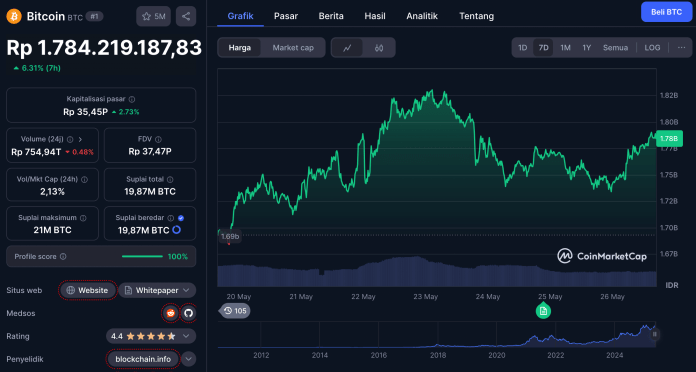Click the #1 rank badge
Viewport: 696px width, 372px height.
coord(94,16)
